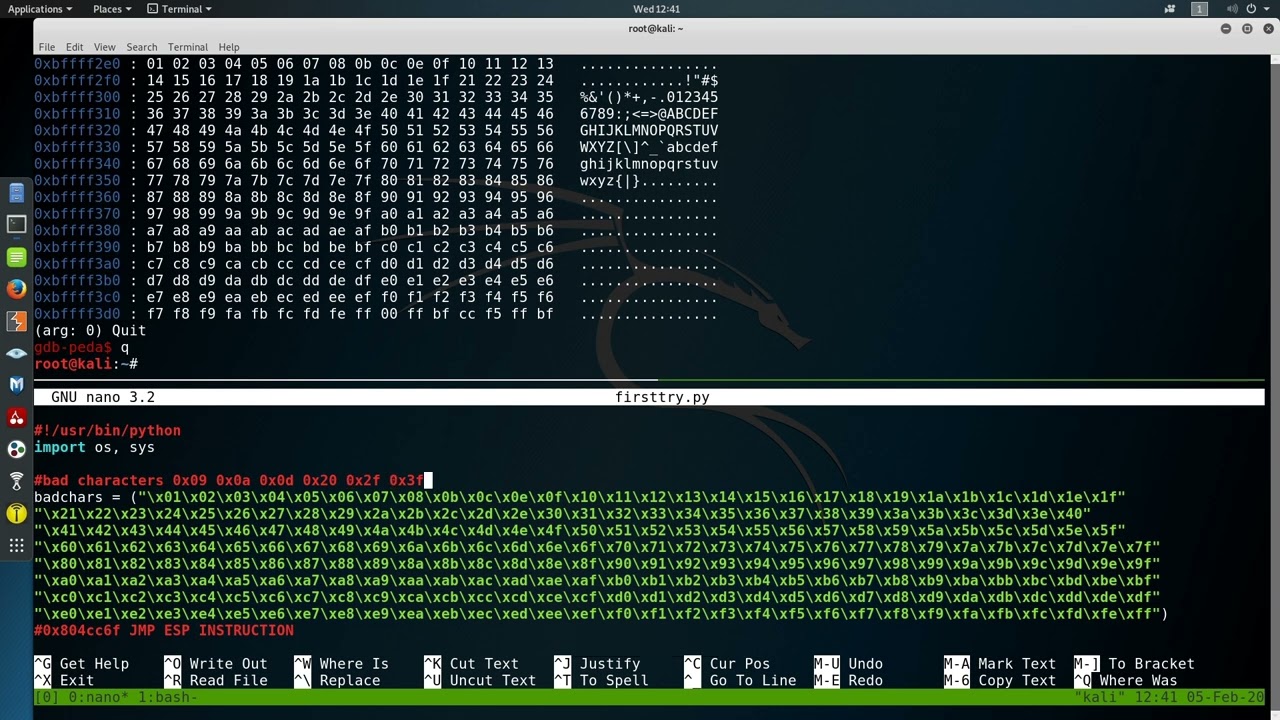This screenshot has height=720, width=1280.
Task: Click the JMP ESP INSTRUCTION comment line
Action: 164,631
